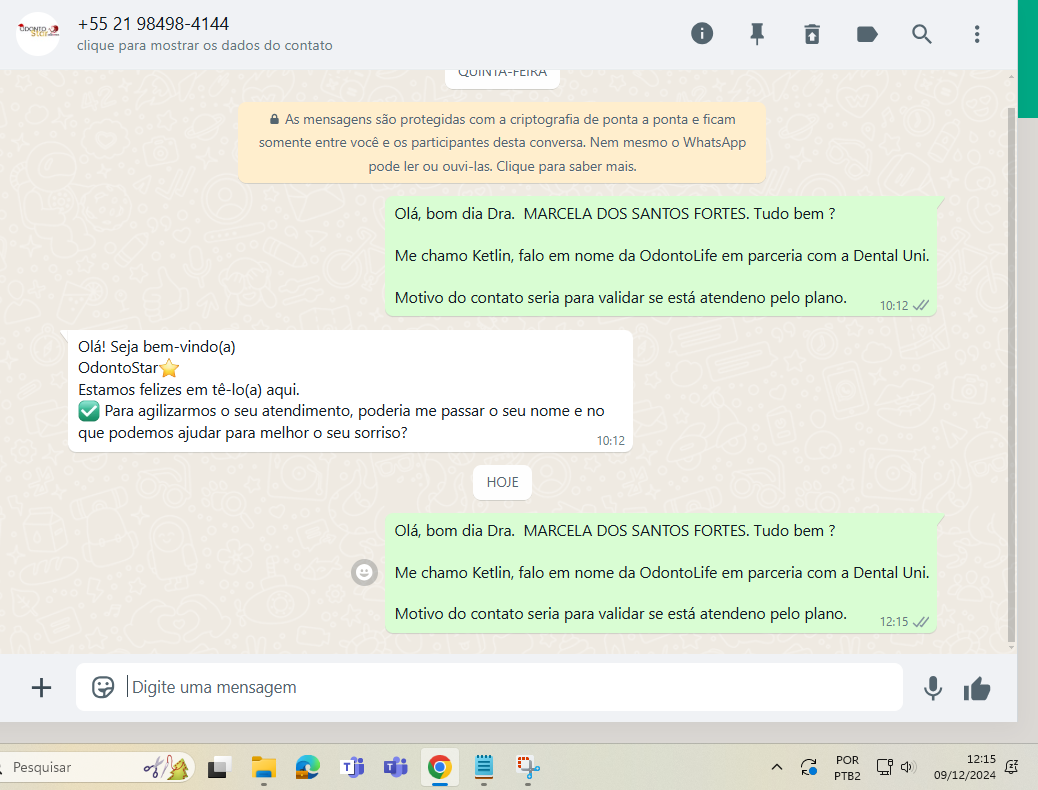
Task: Click the OdontoStar contact profile picture
Action: pos(38,34)
